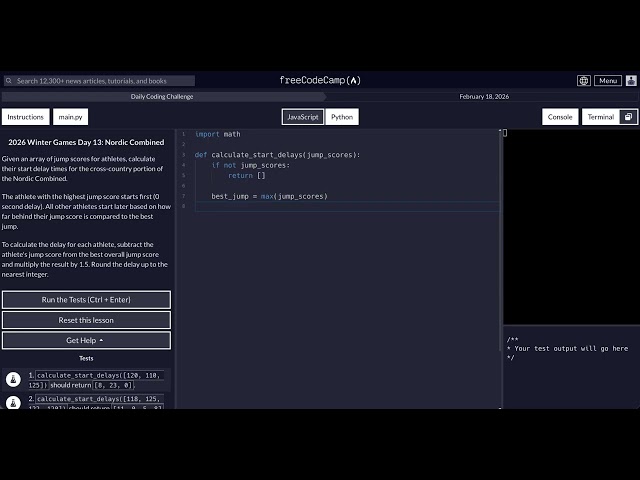Click the 'def calculate_start_delays' line

278,155
